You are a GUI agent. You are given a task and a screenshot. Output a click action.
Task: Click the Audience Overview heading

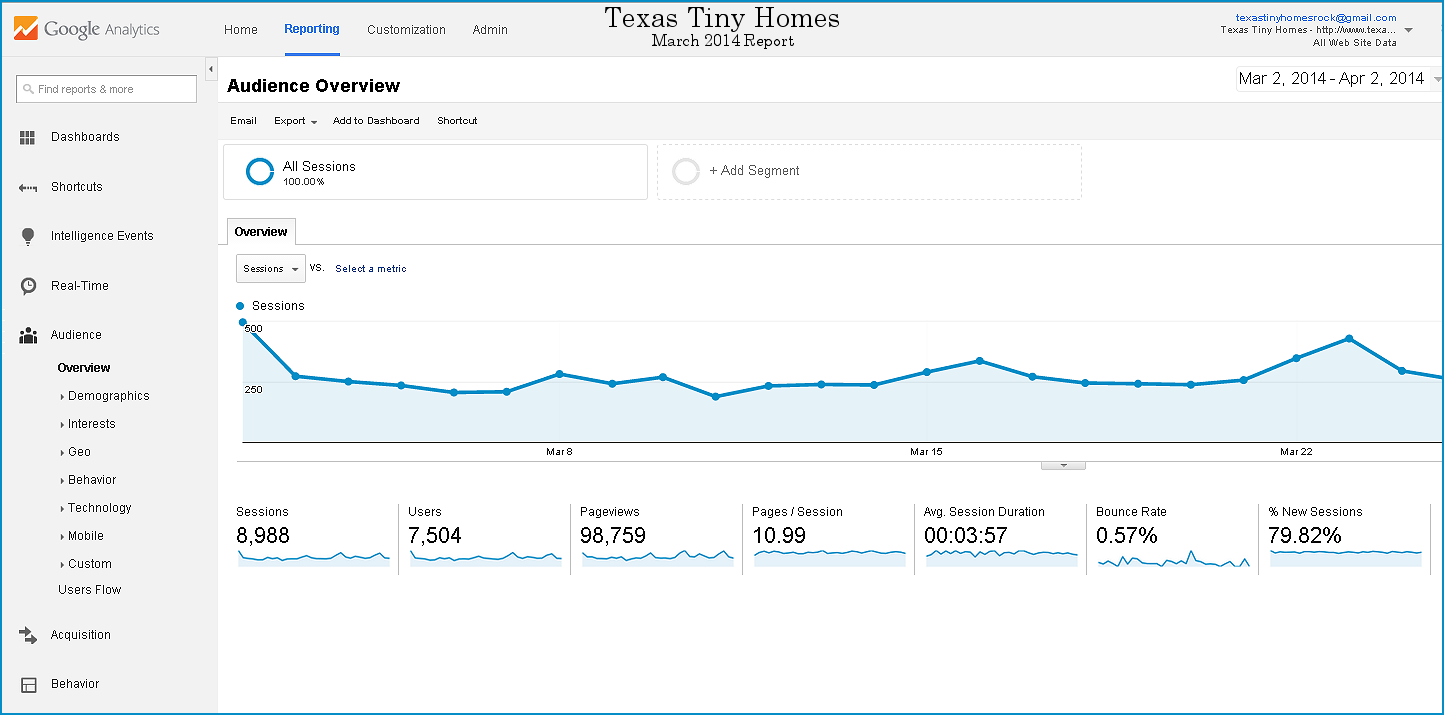pos(314,86)
